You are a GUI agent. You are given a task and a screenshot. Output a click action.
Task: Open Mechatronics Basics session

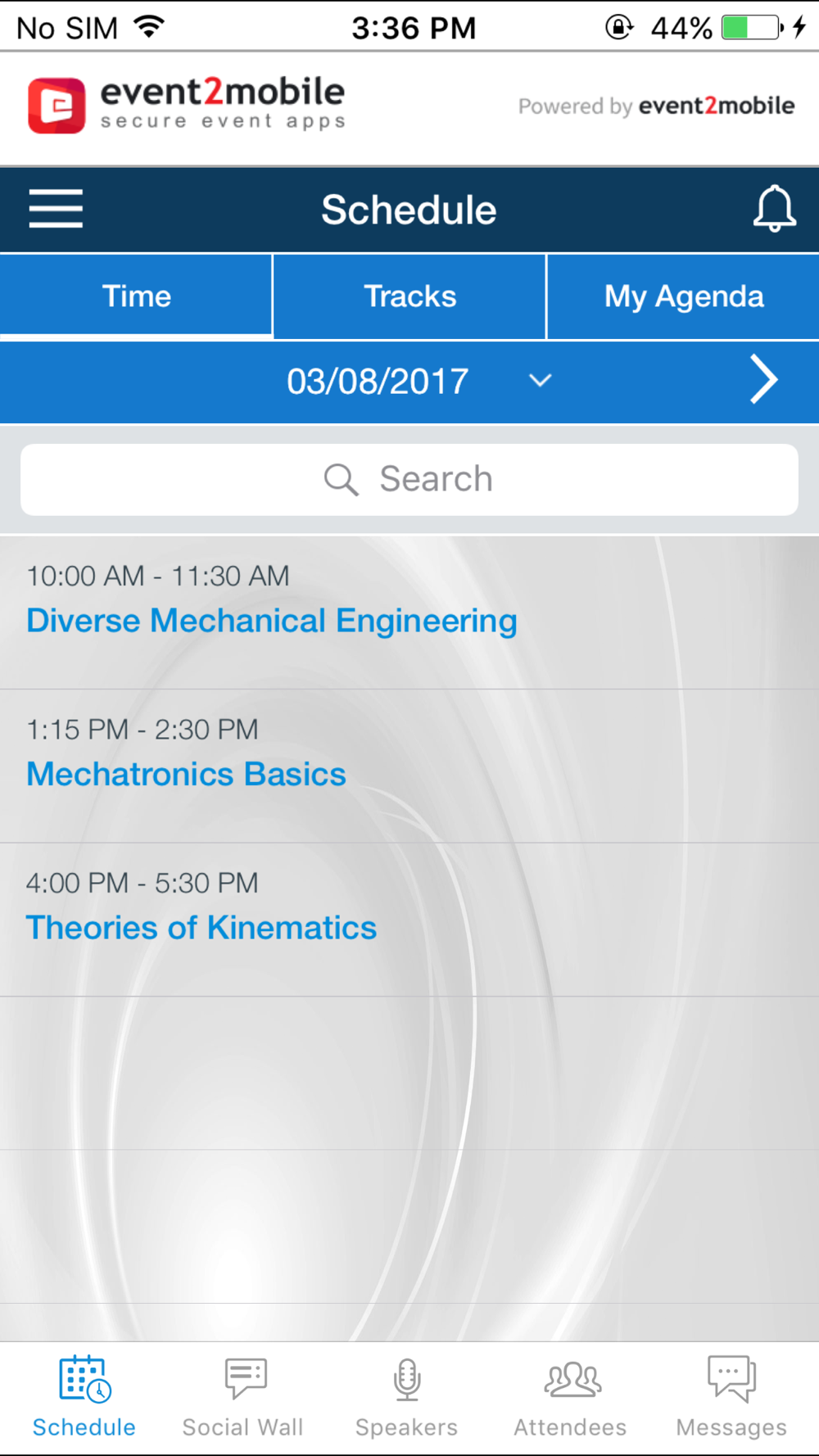click(187, 775)
